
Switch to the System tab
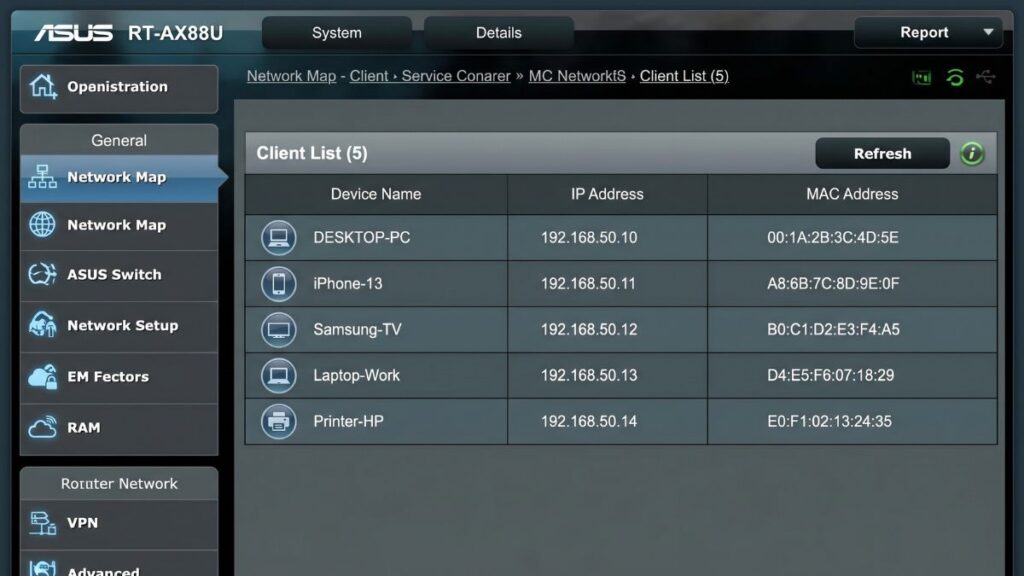(336, 33)
